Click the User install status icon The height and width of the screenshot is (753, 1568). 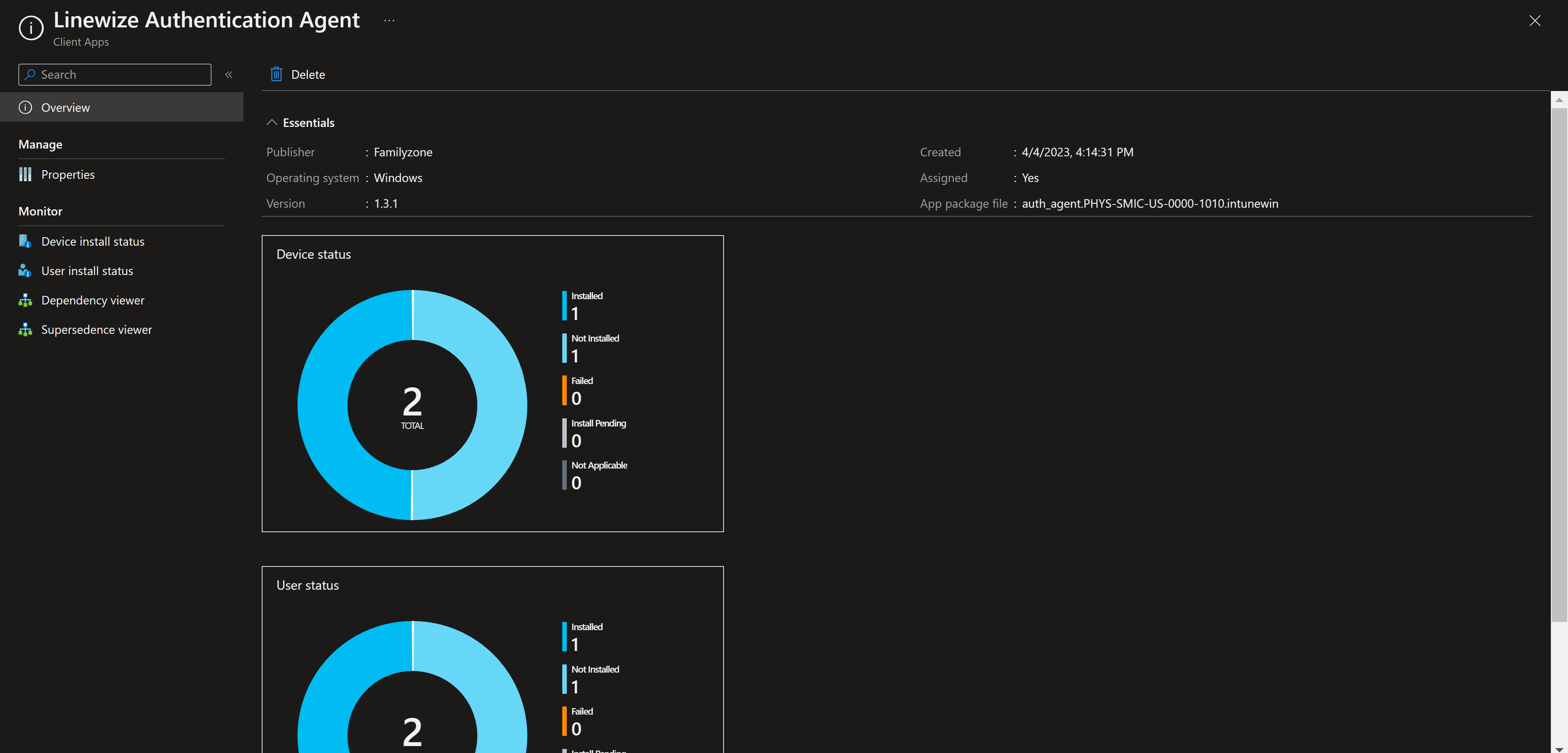(x=25, y=271)
